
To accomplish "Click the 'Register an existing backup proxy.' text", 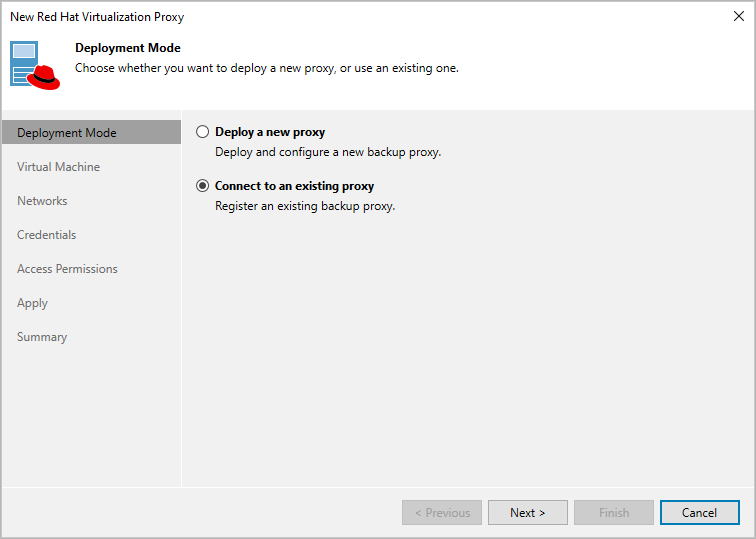I will click(305, 206).
